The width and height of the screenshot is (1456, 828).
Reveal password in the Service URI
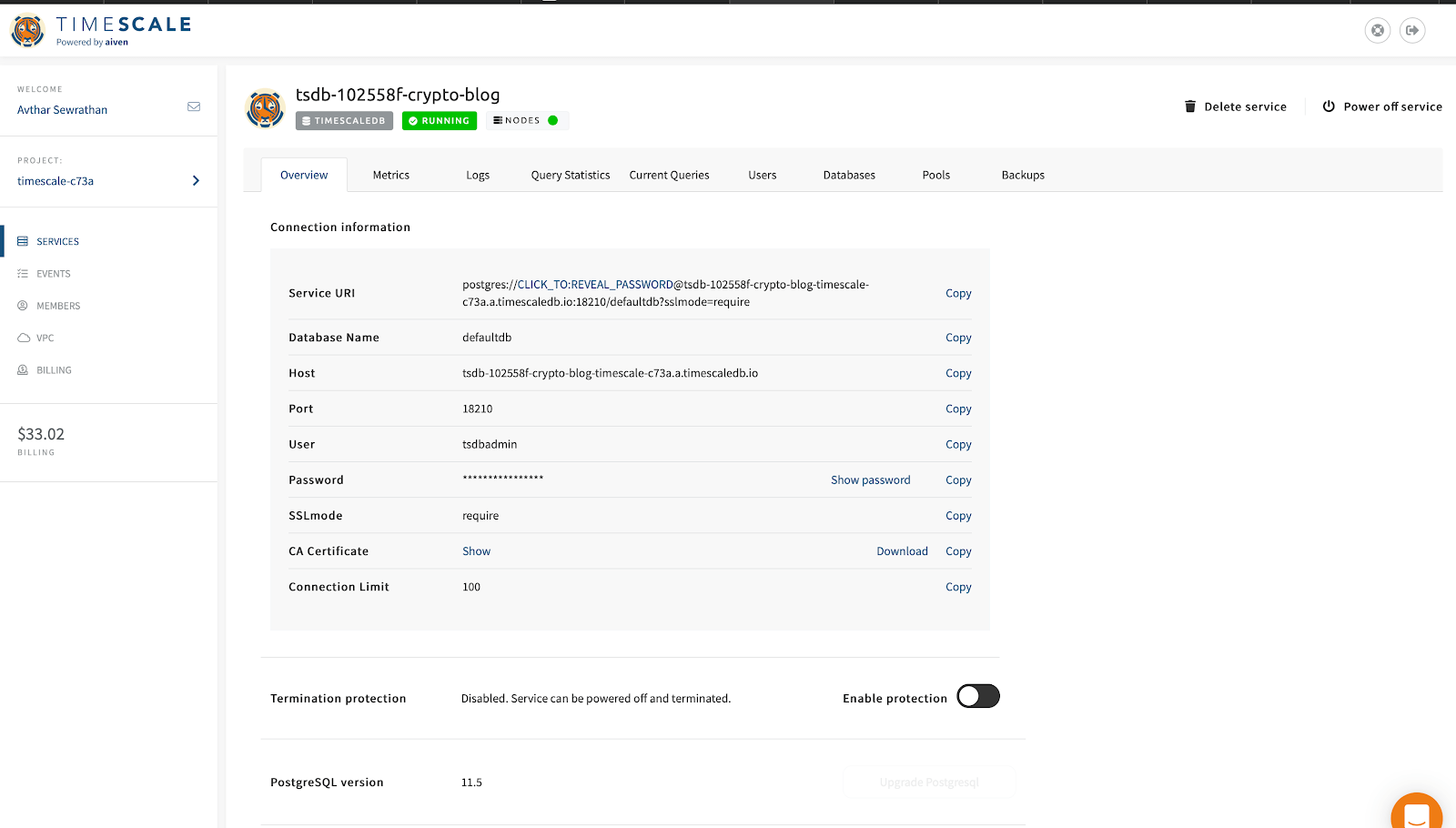click(x=595, y=285)
